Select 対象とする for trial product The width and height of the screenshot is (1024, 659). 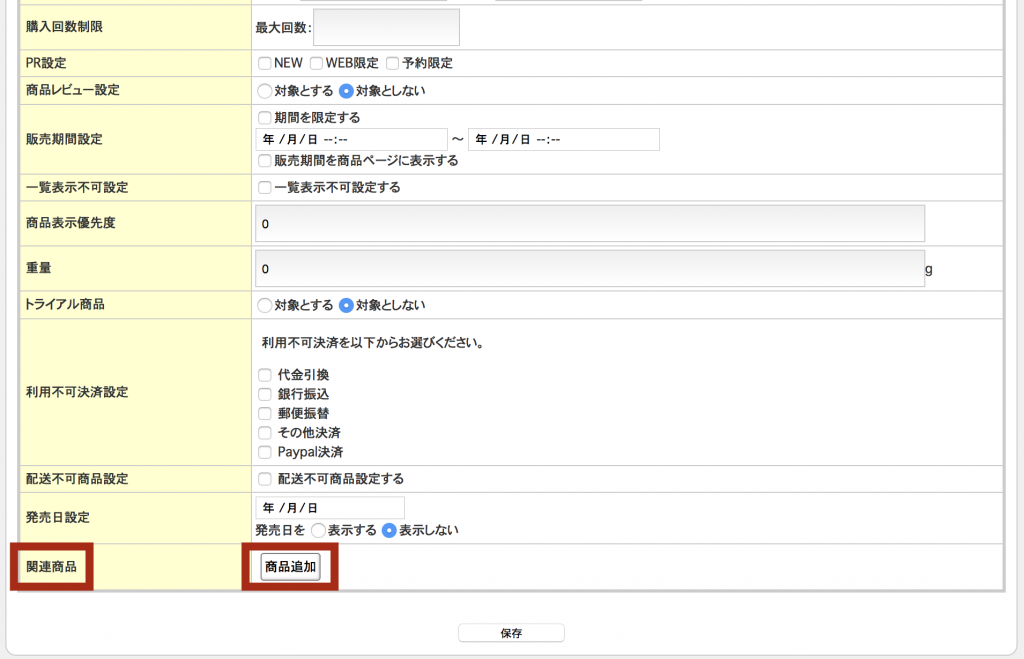click(x=264, y=307)
